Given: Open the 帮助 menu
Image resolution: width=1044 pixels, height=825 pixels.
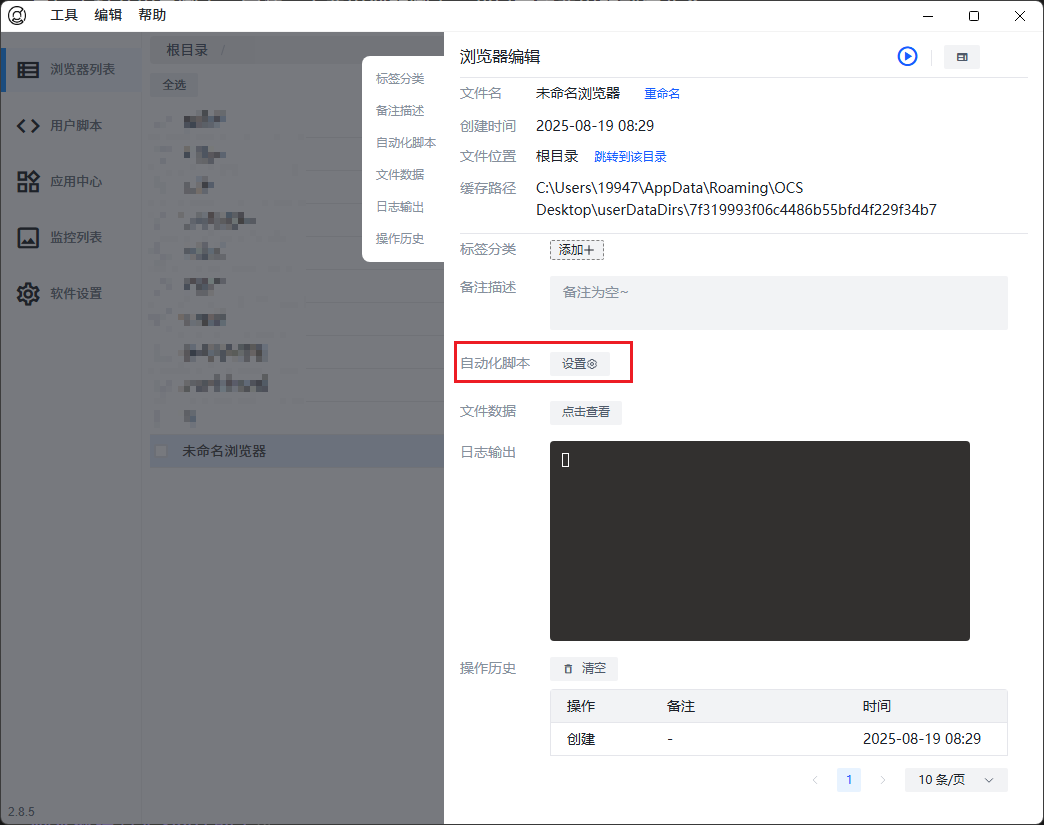Looking at the screenshot, I should [152, 16].
